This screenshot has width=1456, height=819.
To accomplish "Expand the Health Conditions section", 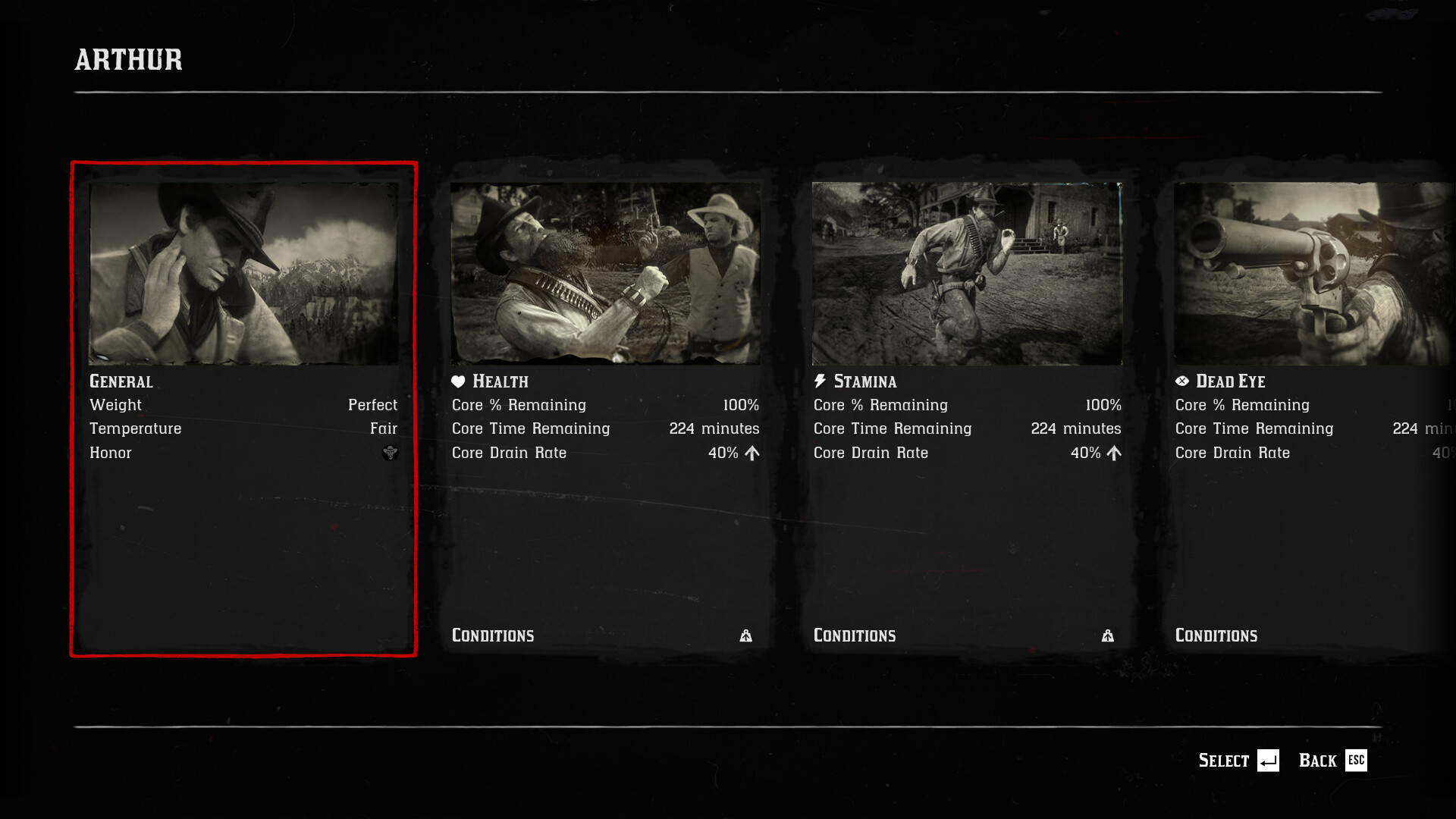I will [605, 635].
